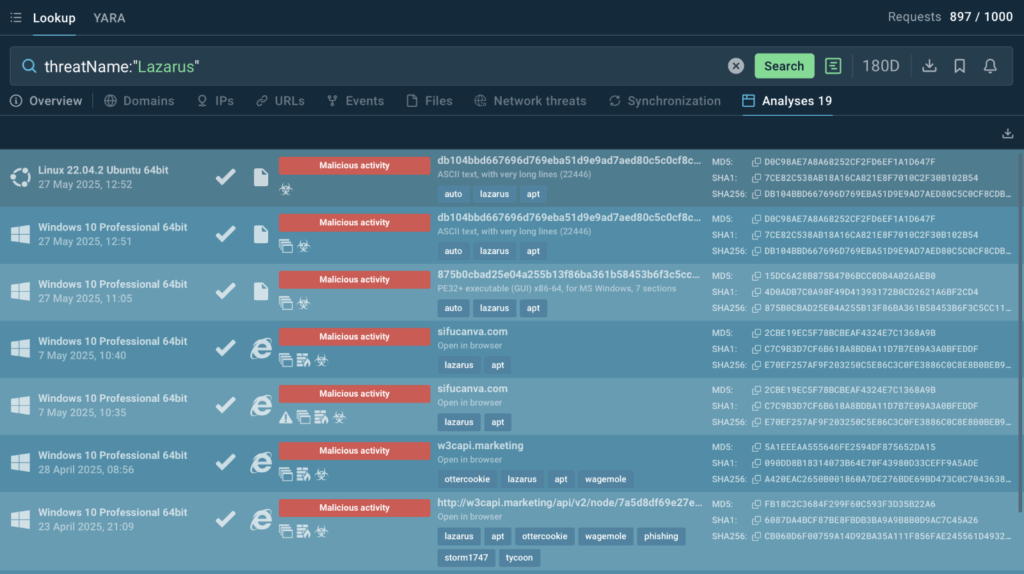Copy SHA1 of Linux Ubuntu analysis
Screen dimensions: 1024x574
[x=756, y=178]
